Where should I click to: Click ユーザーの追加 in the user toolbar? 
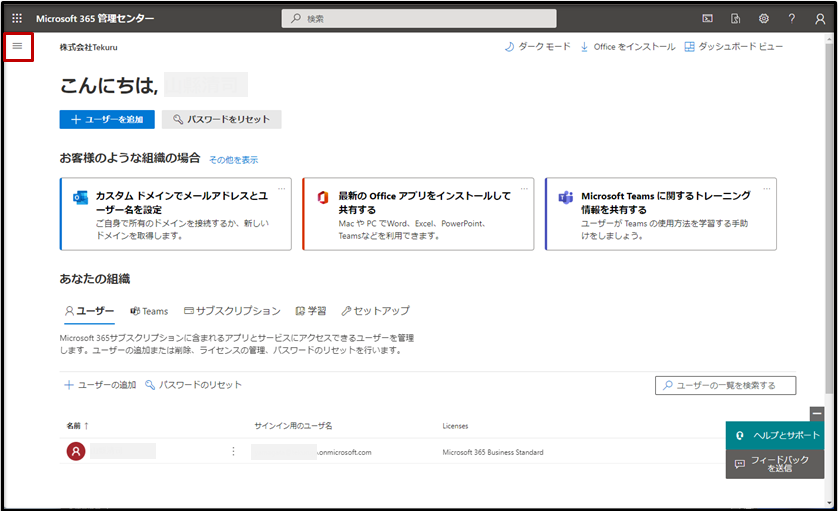pos(100,385)
